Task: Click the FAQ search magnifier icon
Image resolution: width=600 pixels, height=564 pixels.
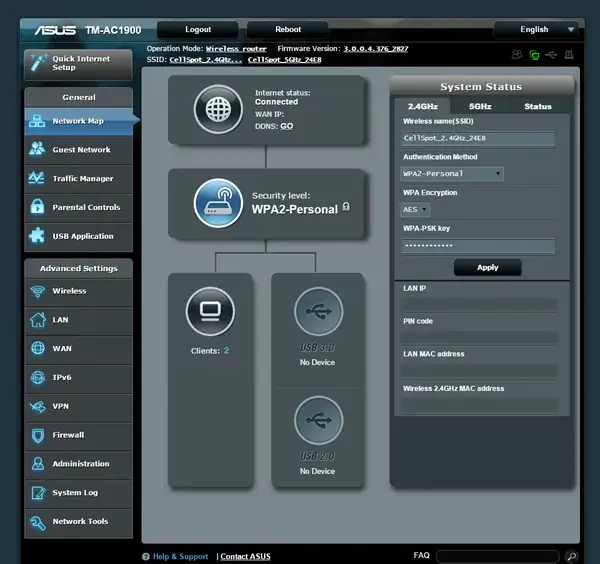Action: click(571, 556)
